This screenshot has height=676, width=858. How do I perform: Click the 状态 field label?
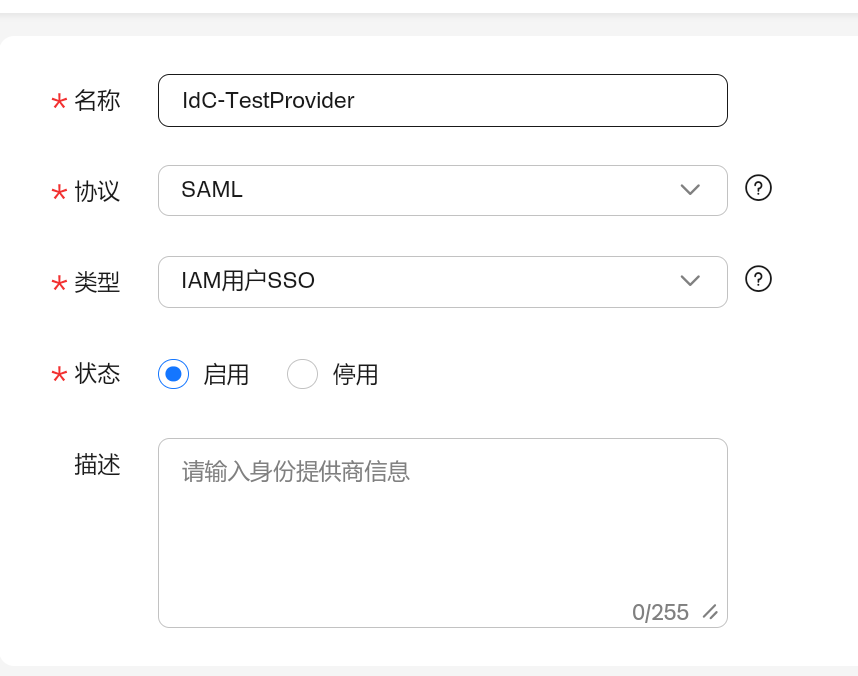(97, 374)
